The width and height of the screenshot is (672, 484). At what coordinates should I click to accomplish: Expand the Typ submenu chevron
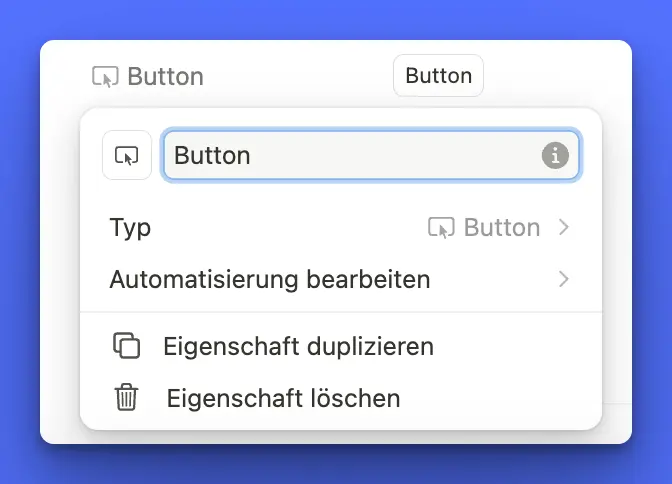coord(564,228)
